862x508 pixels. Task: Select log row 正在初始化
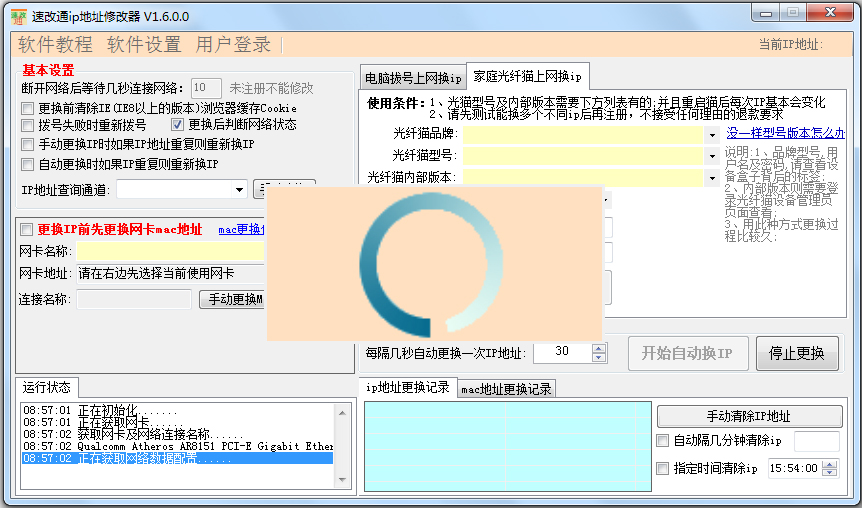[x=178, y=411]
